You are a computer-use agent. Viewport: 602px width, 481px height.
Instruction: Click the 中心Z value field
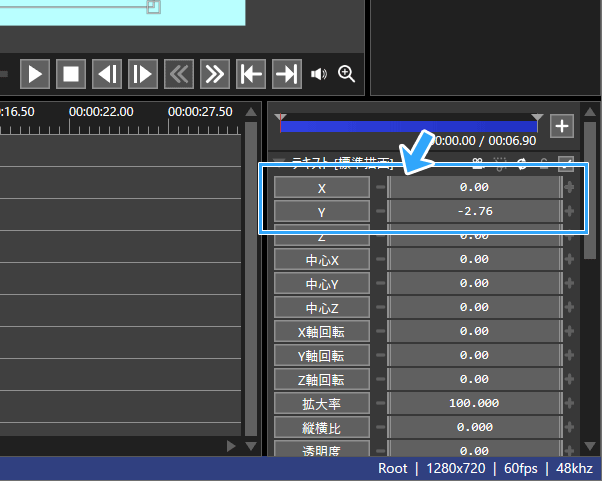[x=475, y=307]
